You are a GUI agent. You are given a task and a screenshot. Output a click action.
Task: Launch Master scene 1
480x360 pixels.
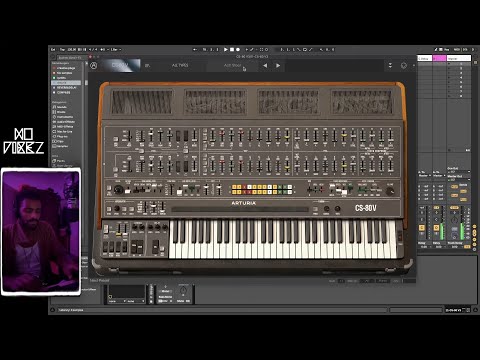coord(450,64)
